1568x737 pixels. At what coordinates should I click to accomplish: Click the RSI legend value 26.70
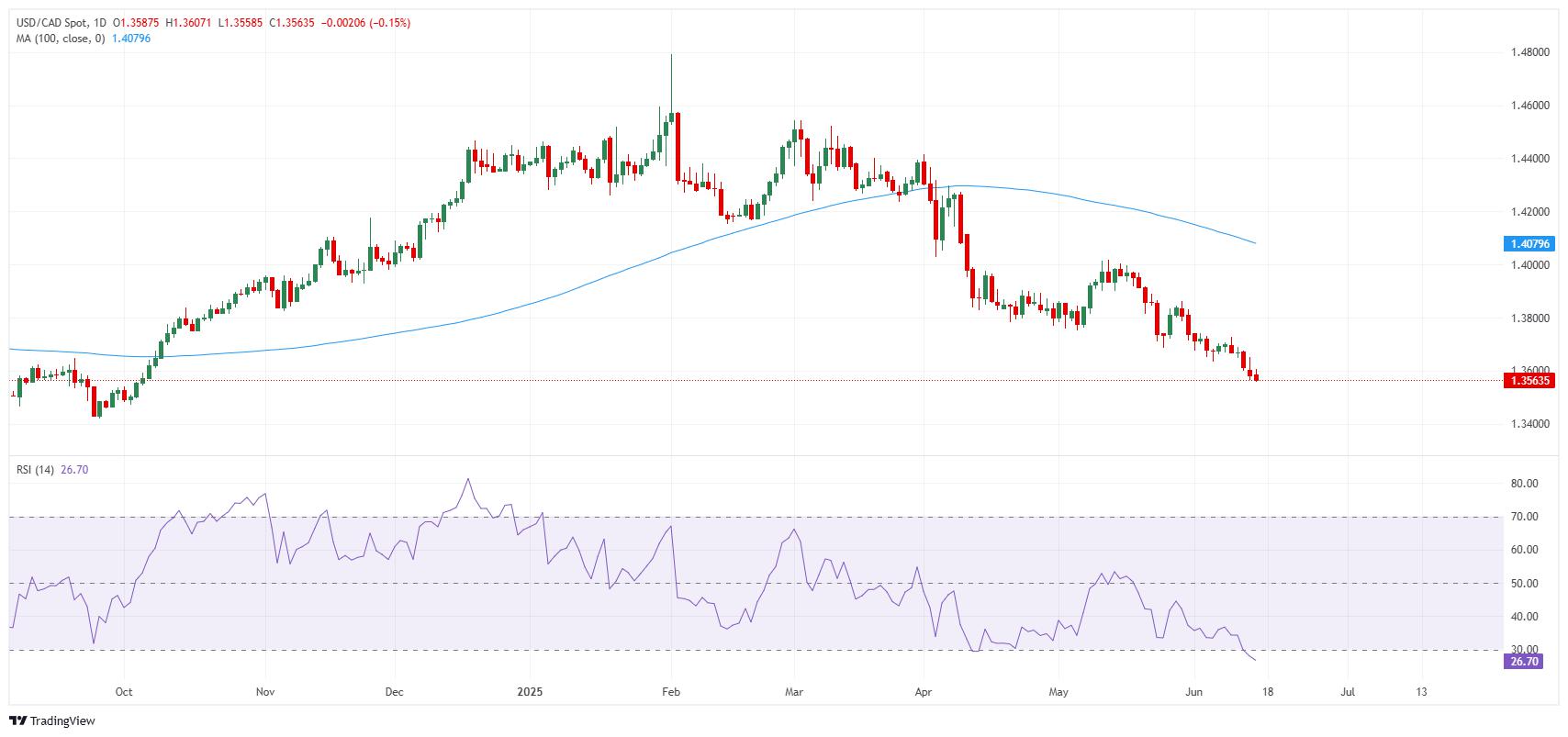coord(74,470)
